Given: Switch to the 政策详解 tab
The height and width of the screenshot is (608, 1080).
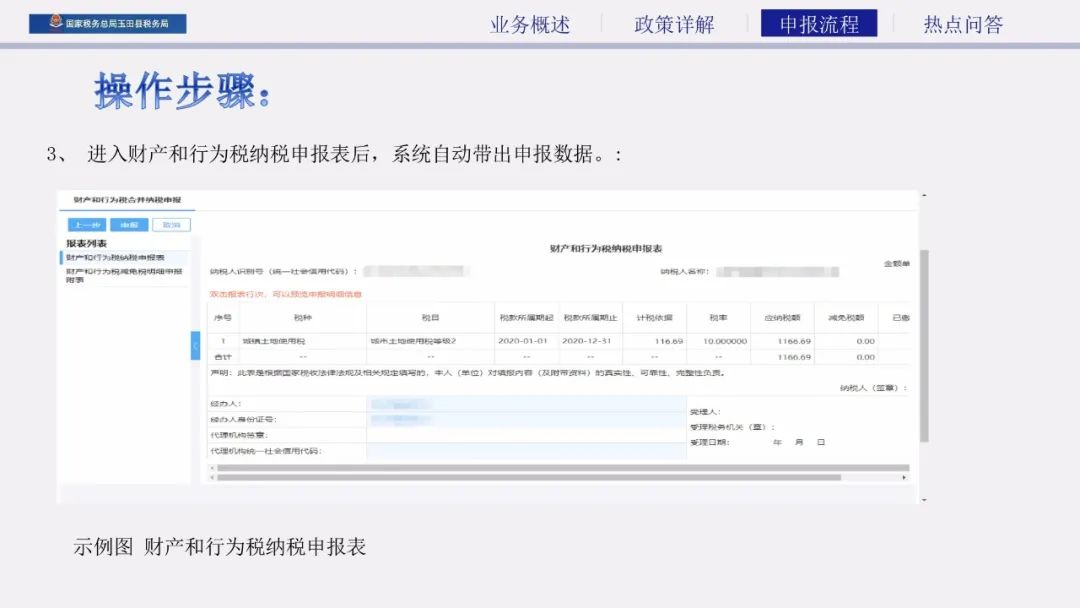Looking at the screenshot, I should pyautogui.click(x=674, y=25).
